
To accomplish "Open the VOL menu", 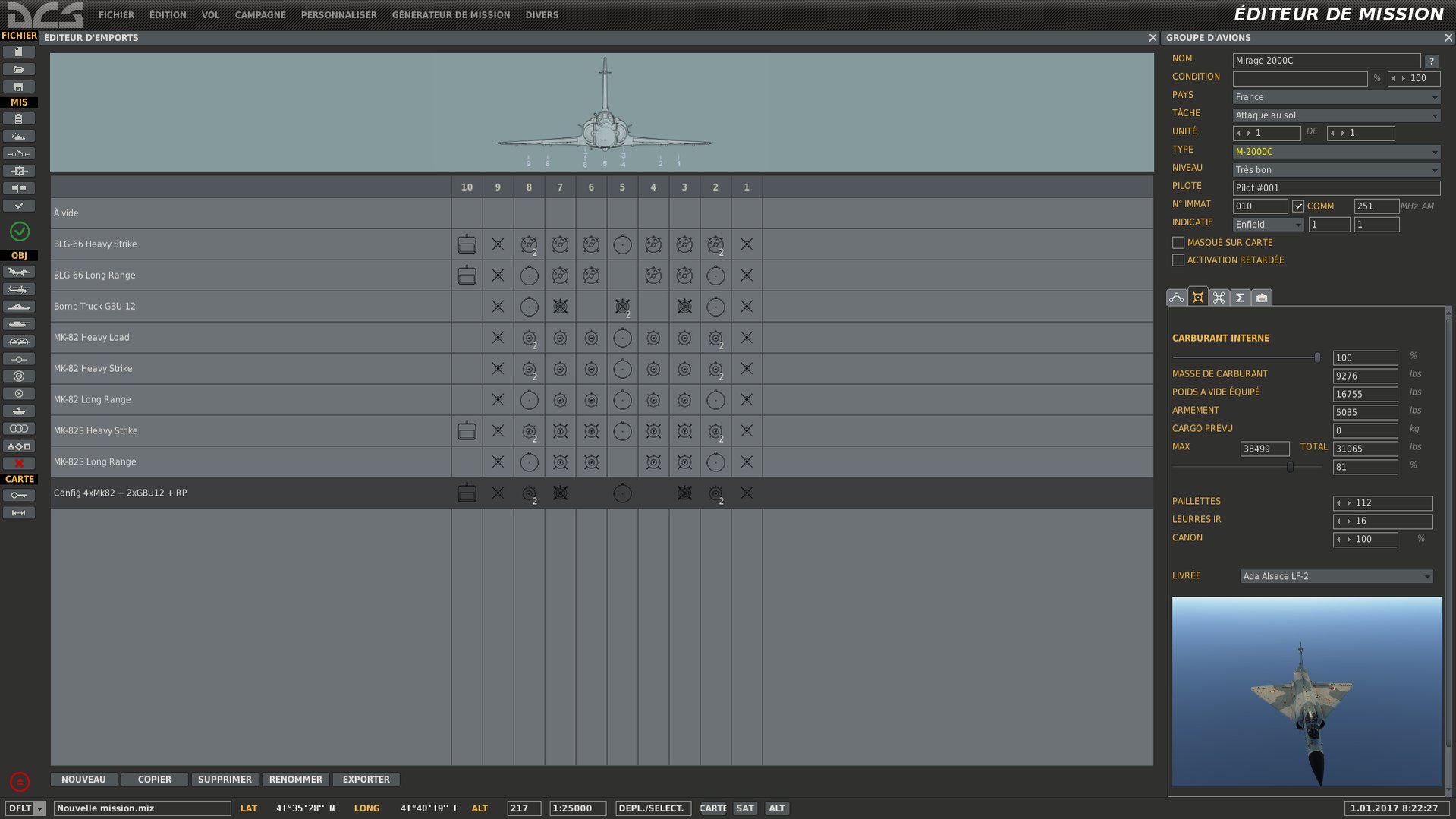I will 210,15.
